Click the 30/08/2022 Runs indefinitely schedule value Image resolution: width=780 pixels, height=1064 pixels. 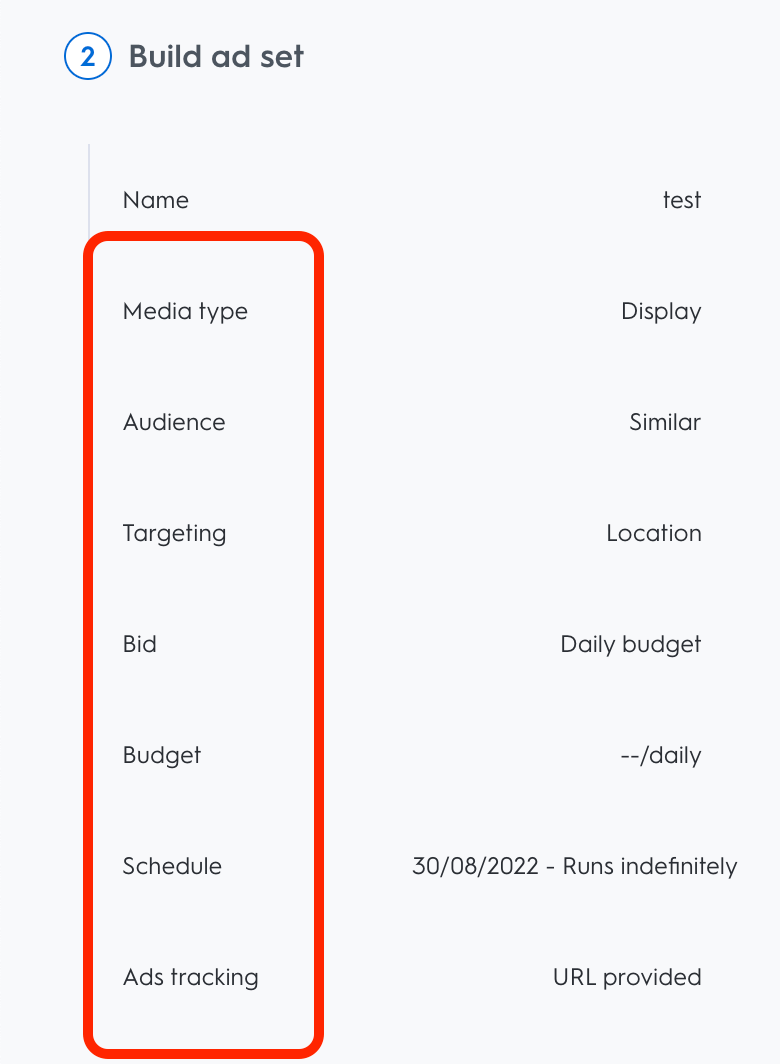tap(574, 866)
